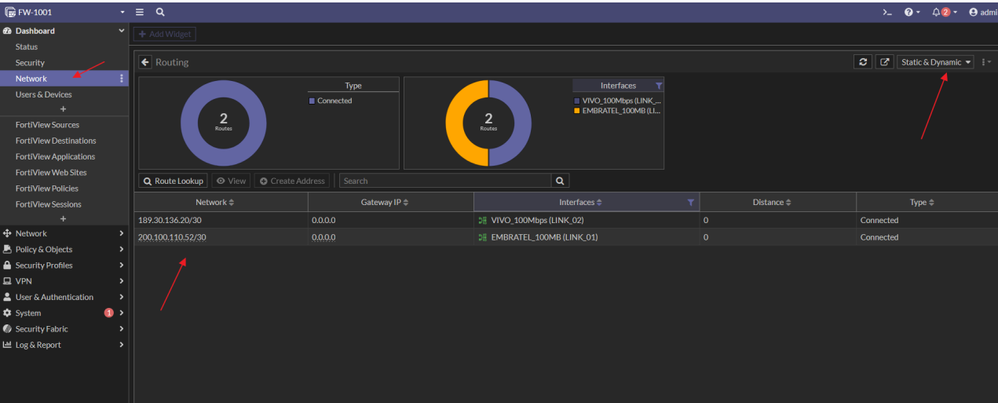
Task: Click the search magnifier beside Search box
Action: point(560,181)
